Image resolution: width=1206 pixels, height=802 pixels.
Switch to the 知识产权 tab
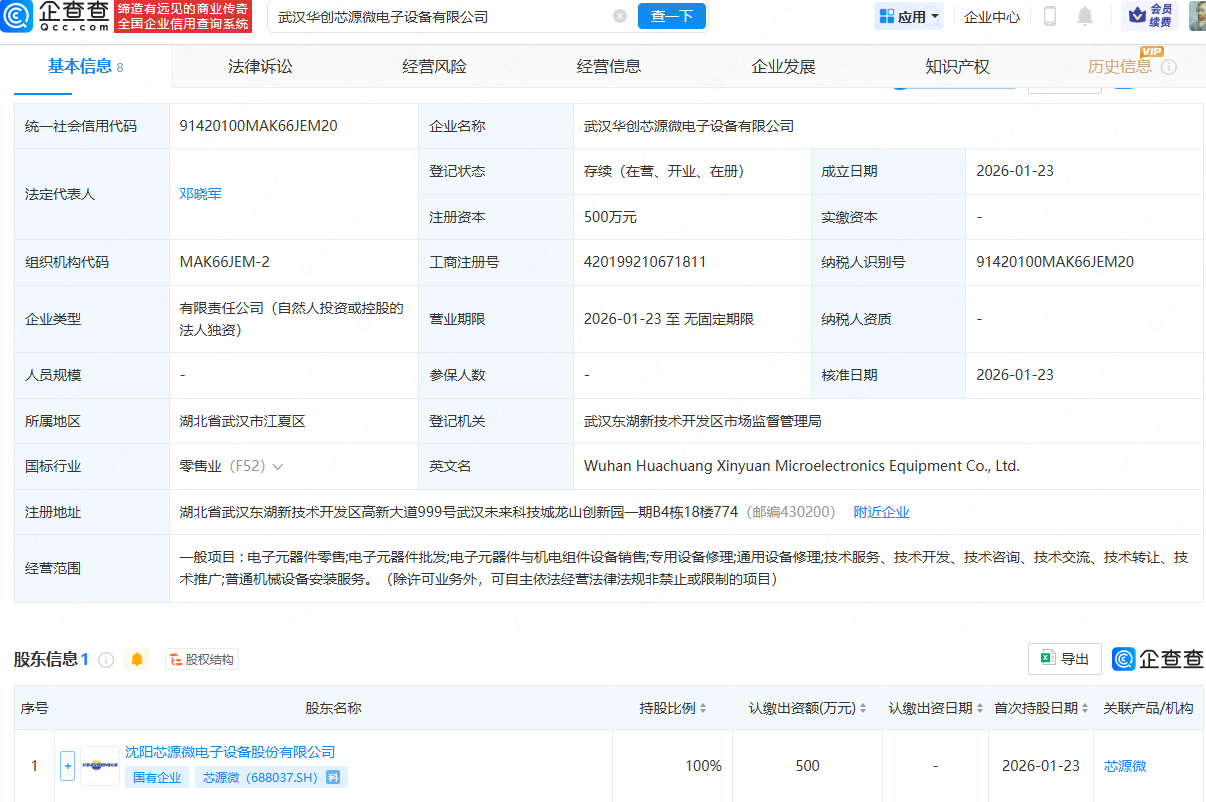point(957,67)
